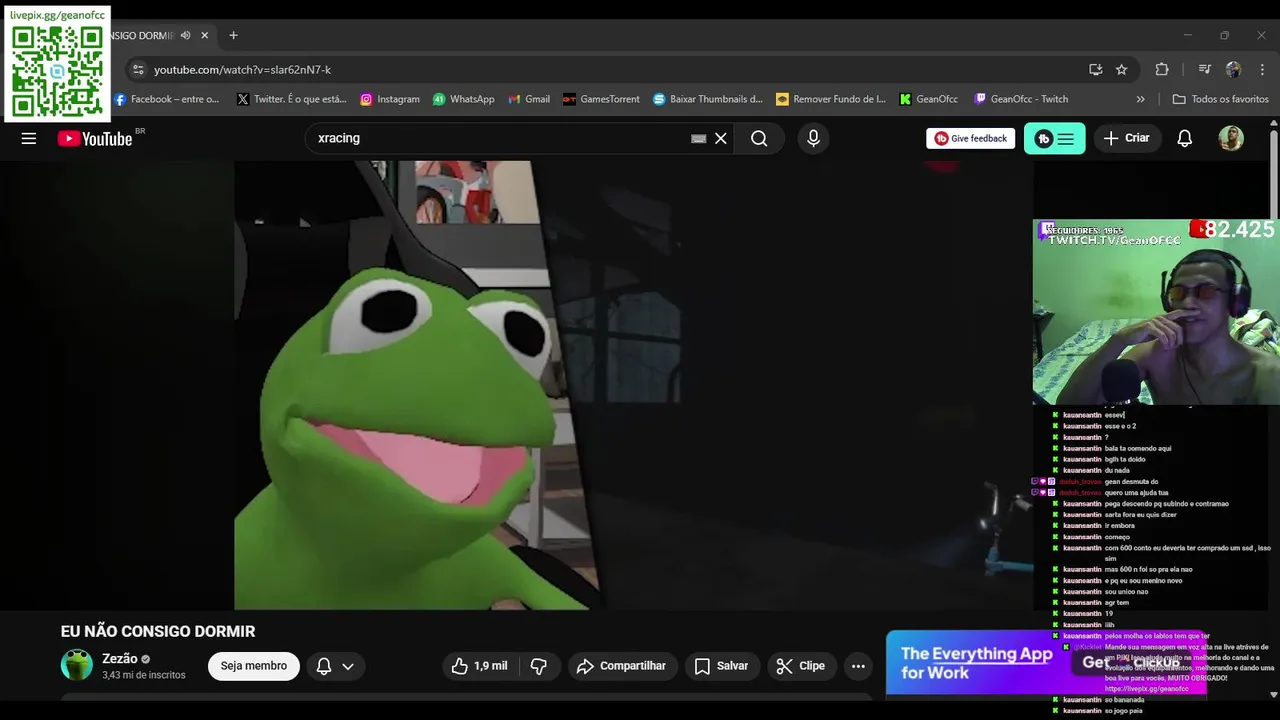Dislike the video
Image resolution: width=1280 pixels, height=720 pixels.
point(539,666)
